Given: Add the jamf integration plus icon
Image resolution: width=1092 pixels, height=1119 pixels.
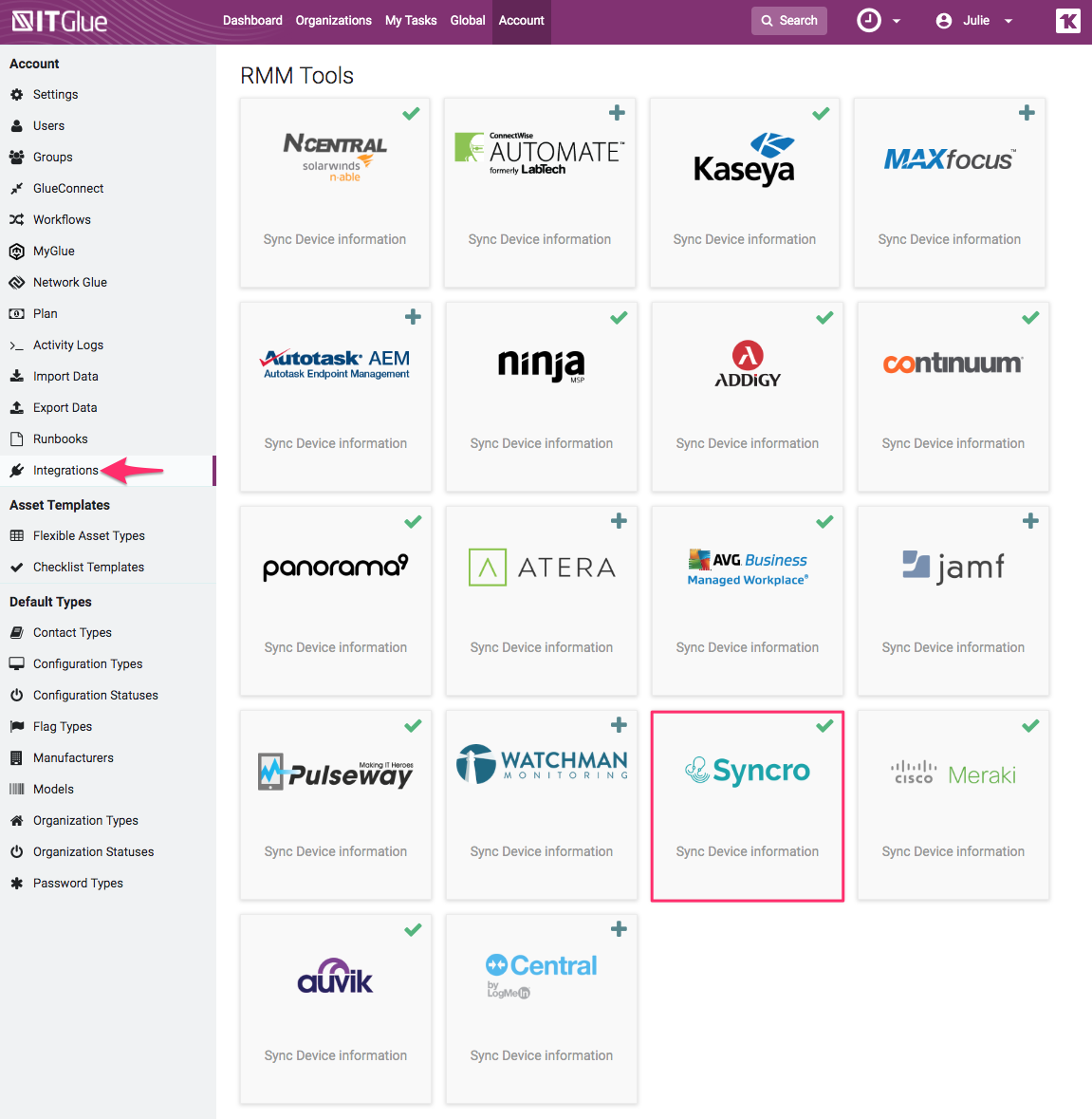Looking at the screenshot, I should click(x=1030, y=521).
